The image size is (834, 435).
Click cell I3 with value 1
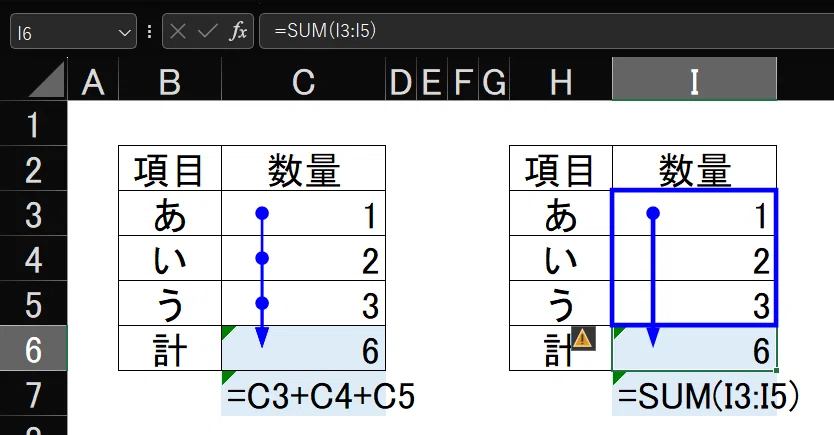(x=694, y=214)
